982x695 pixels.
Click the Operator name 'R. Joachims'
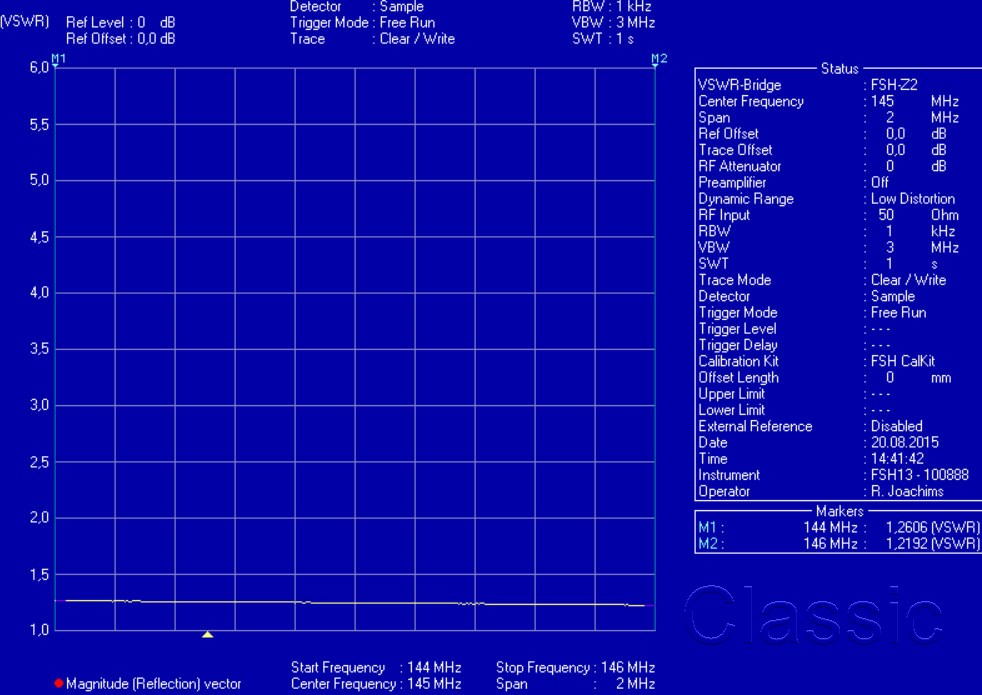click(x=907, y=492)
